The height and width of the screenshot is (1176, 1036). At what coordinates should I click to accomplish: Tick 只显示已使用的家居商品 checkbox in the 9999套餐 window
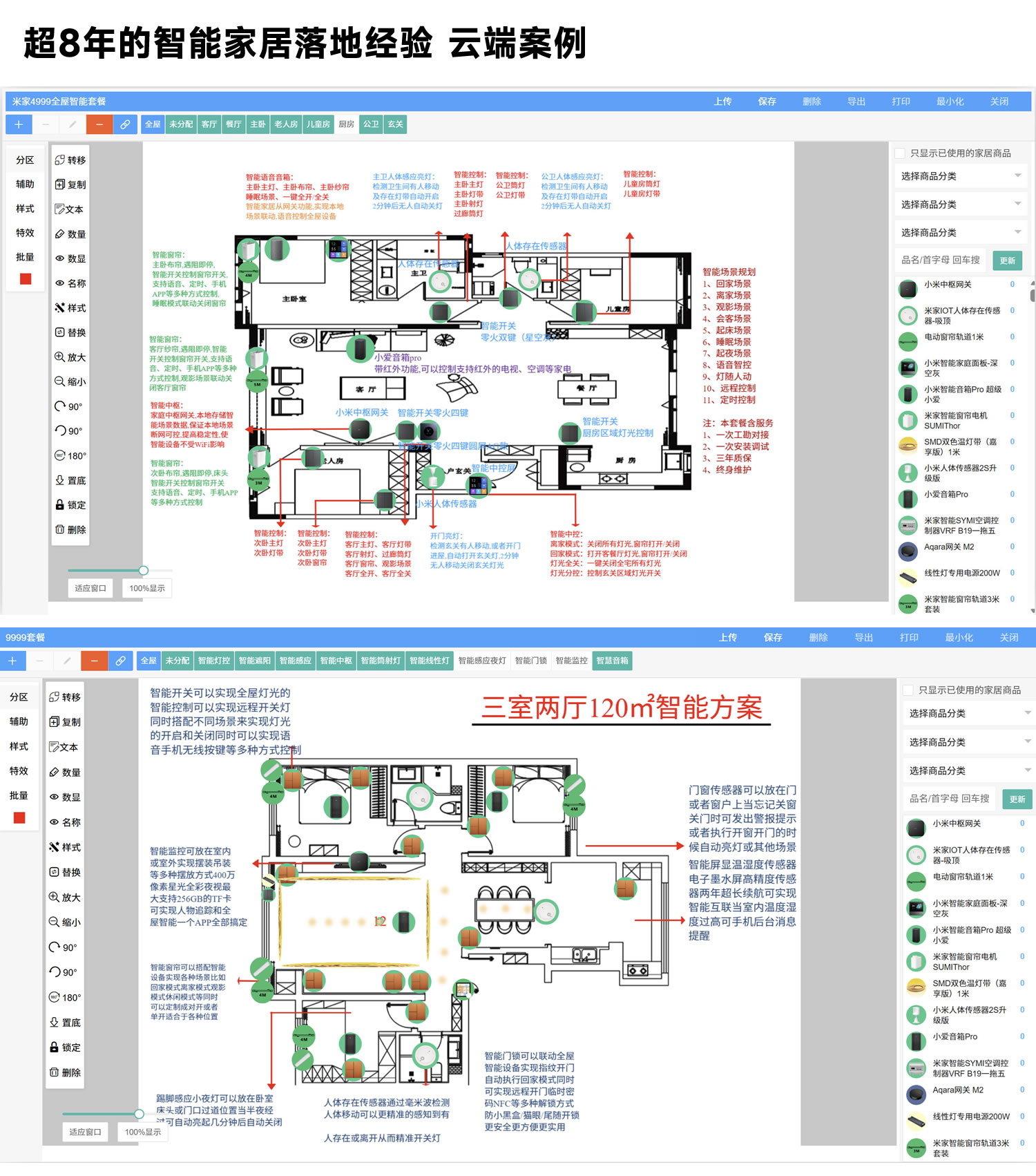pyautogui.click(x=908, y=690)
